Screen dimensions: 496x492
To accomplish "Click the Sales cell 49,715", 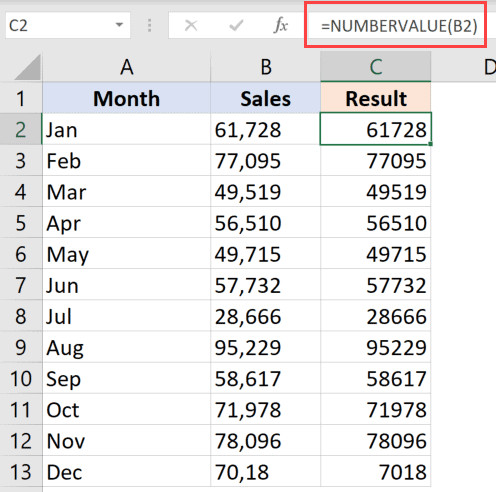I will 266,254.
